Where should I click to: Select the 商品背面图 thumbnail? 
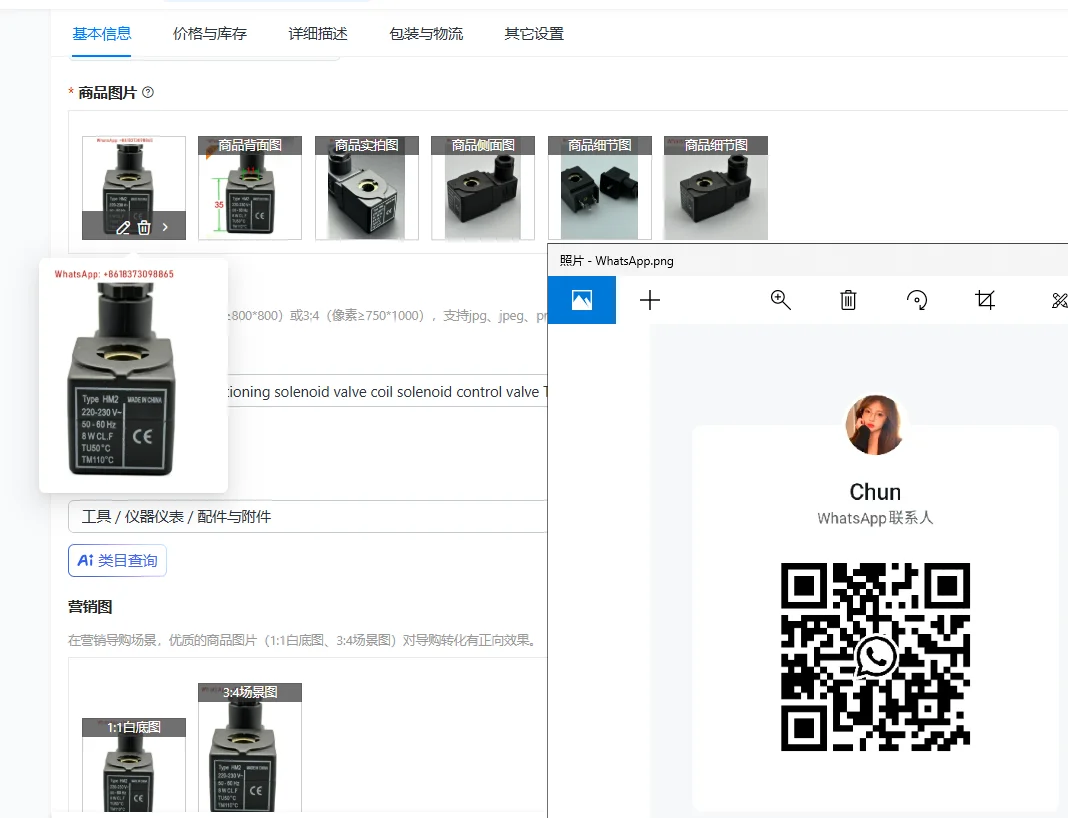click(x=250, y=188)
